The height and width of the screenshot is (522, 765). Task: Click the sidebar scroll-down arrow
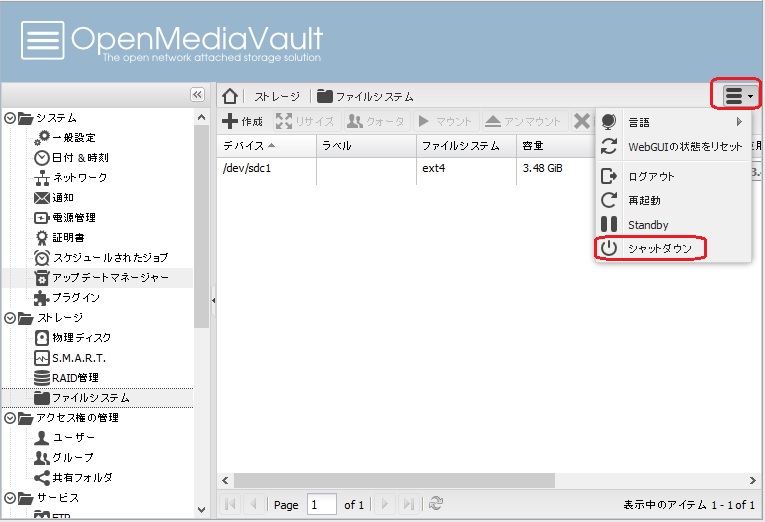pyautogui.click(x=201, y=510)
